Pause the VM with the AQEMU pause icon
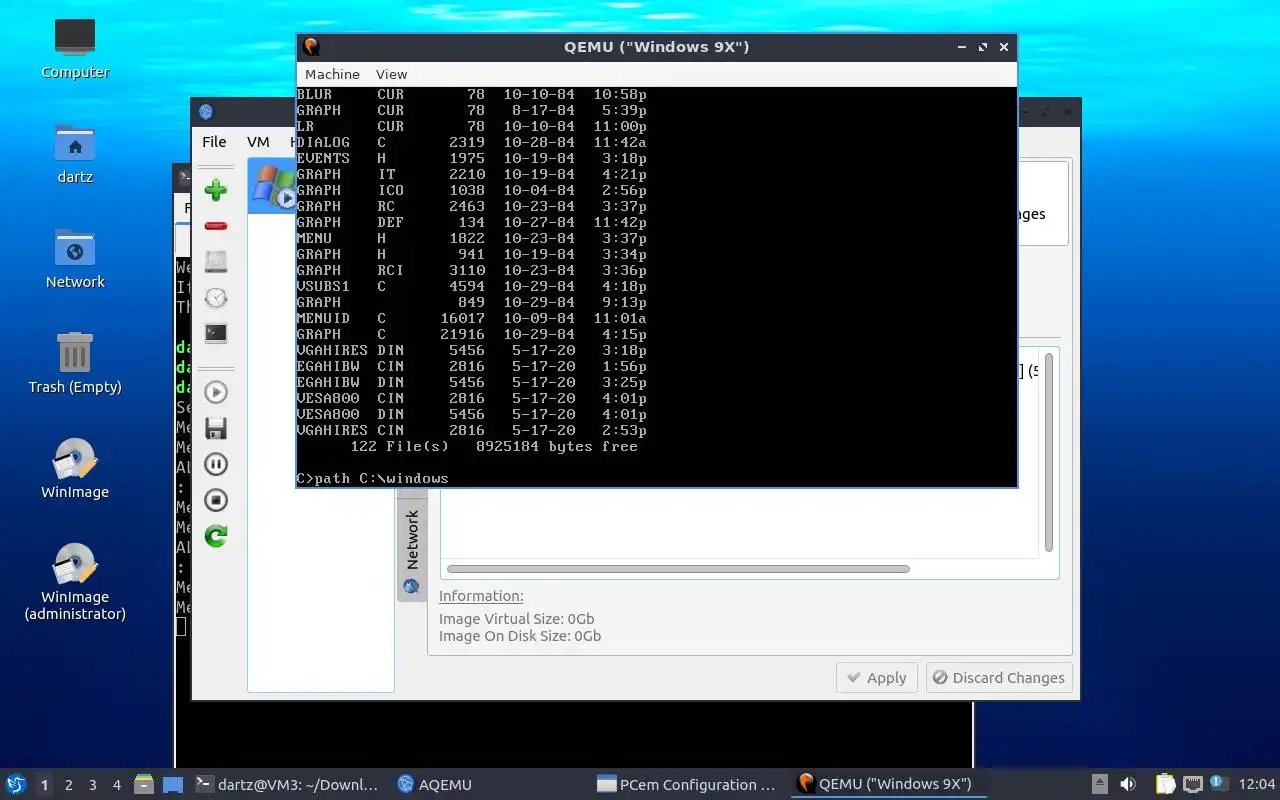Screen dimensions: 1280x800 (x=215, y=464)
